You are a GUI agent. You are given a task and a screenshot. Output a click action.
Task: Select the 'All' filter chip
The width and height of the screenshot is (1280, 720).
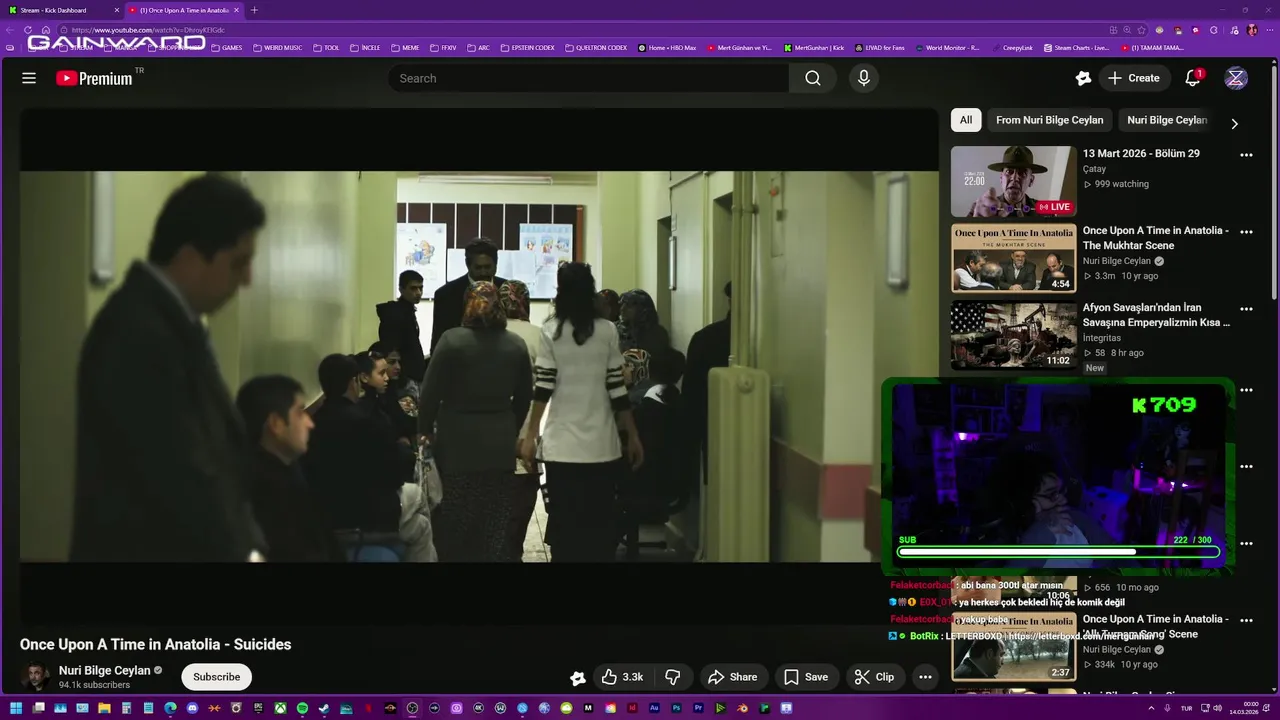tap(966, 120)
